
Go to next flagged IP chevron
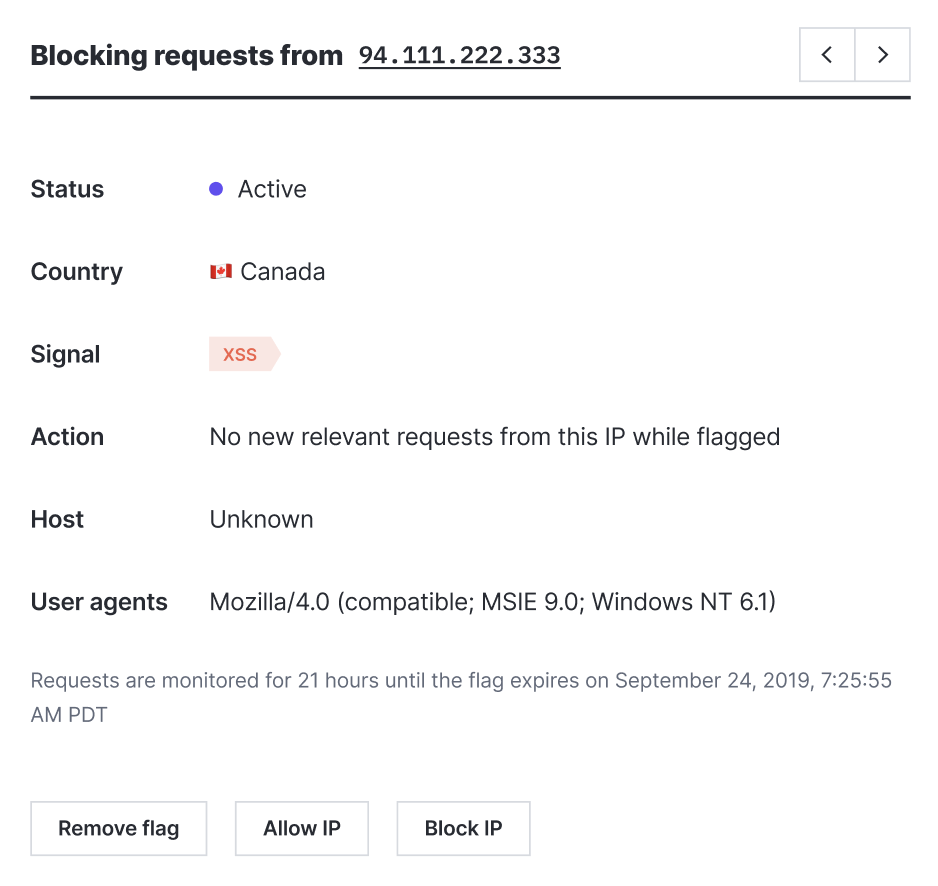tap(882, 54)
